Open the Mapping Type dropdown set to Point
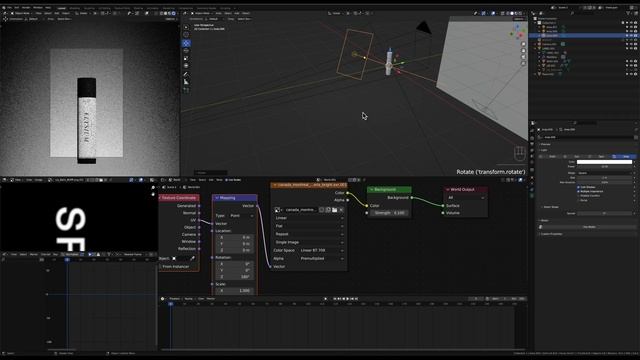 [242, 216]
